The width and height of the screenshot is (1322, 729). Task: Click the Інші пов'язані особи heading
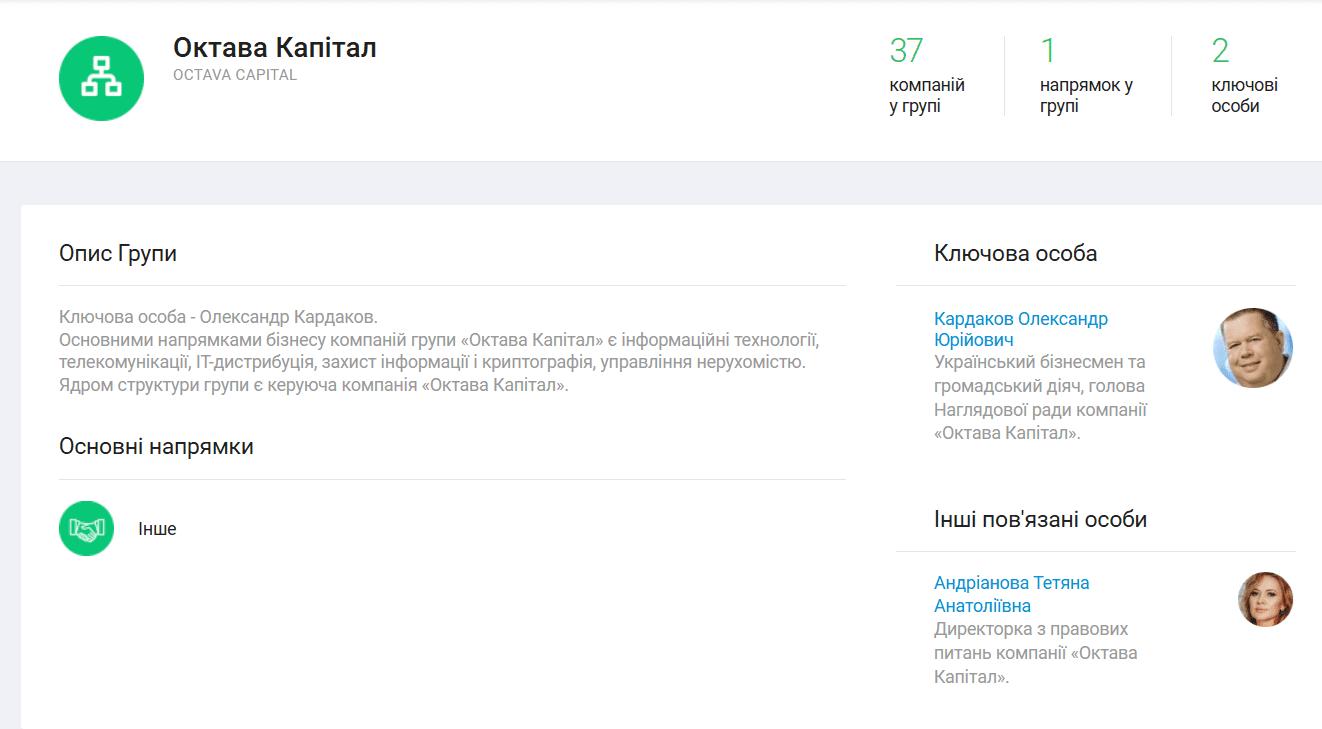[x=1040, y=519]
